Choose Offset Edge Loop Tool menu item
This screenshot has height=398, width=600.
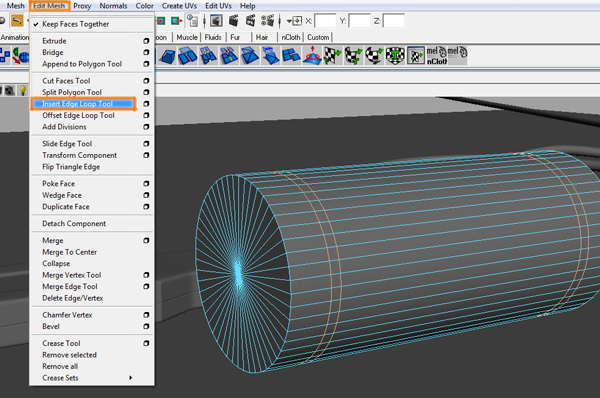[x=78, y=116]
